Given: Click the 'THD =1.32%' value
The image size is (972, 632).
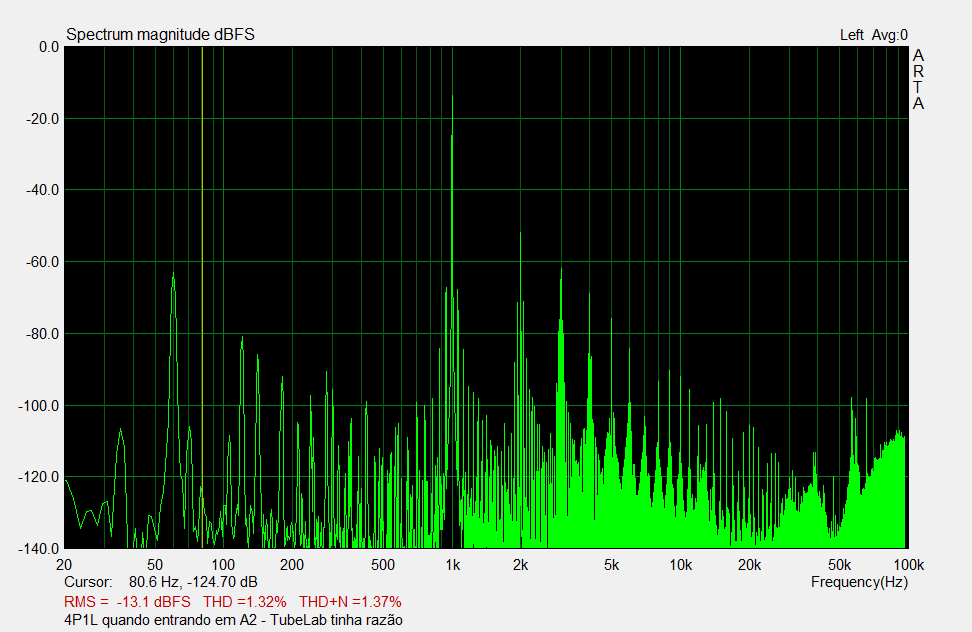Looking at the screenshot, I should click(x=245, y=602).
